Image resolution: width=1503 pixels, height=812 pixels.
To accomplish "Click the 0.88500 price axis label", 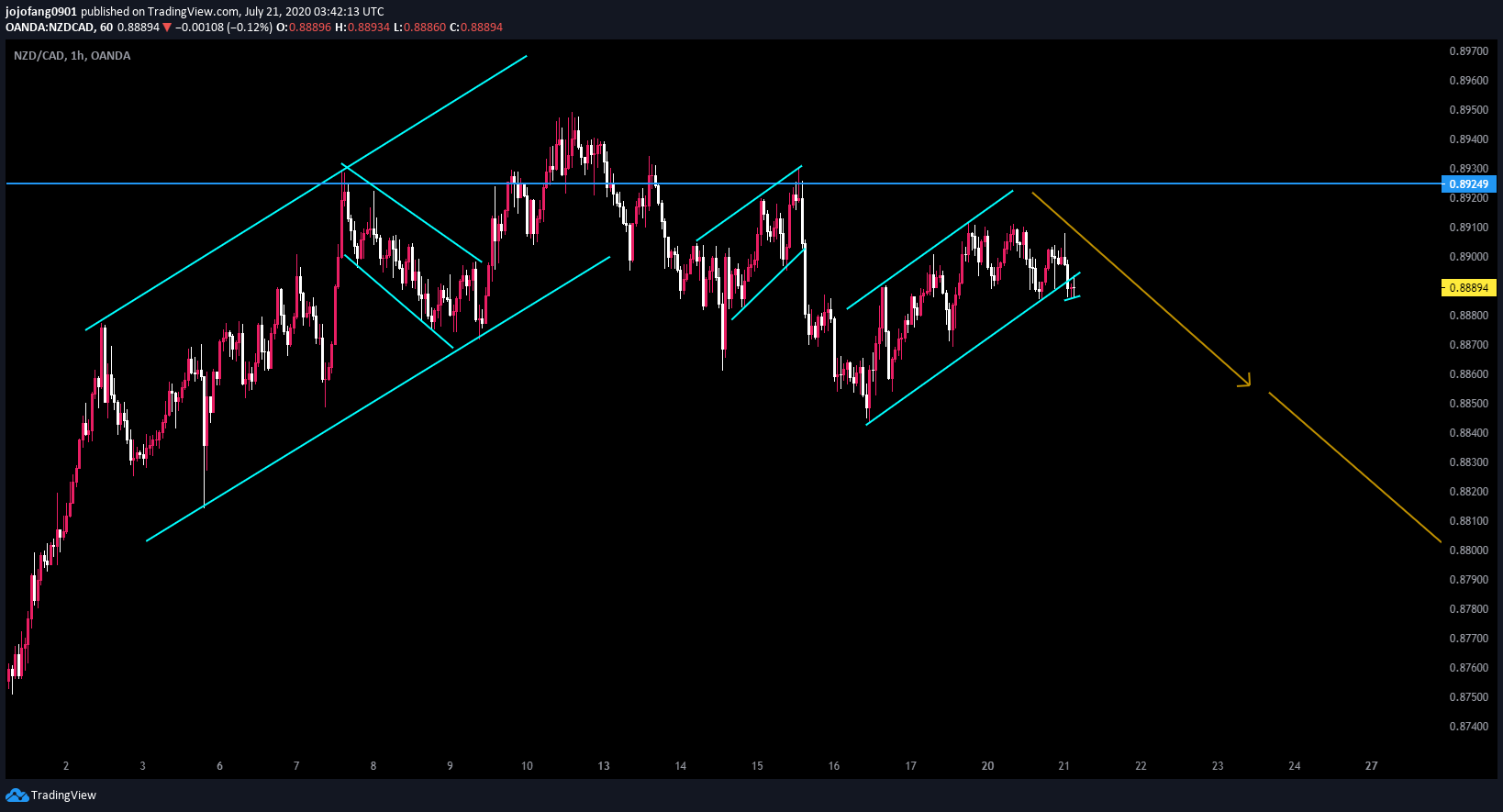I will [x=1468, y=404].
